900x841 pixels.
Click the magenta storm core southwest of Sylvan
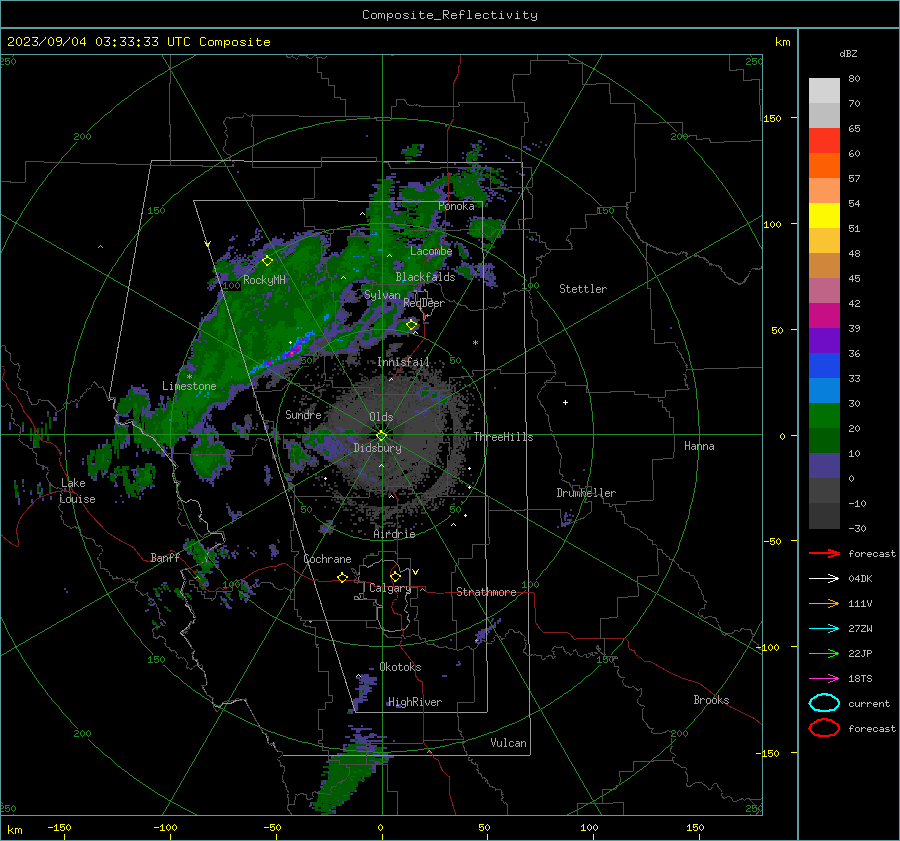(x=293, y=348)
